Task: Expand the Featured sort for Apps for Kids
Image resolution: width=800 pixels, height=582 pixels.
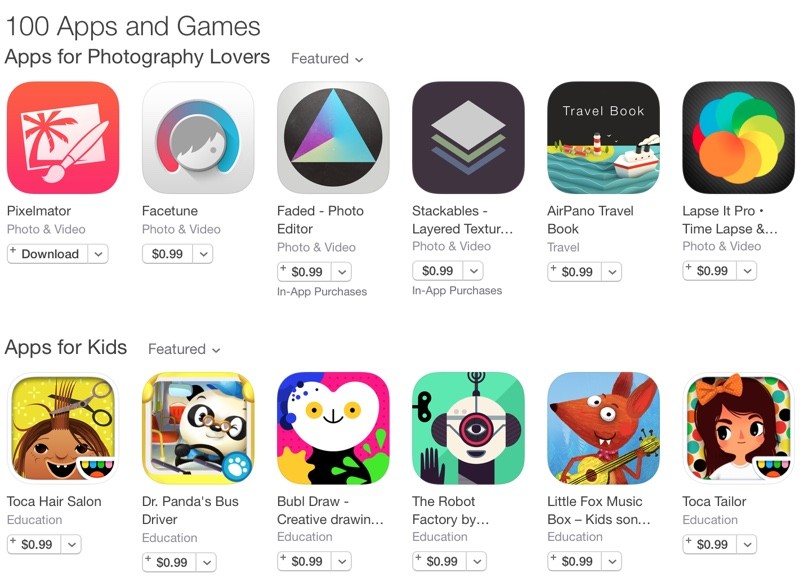Action: (x=184, y=349)
